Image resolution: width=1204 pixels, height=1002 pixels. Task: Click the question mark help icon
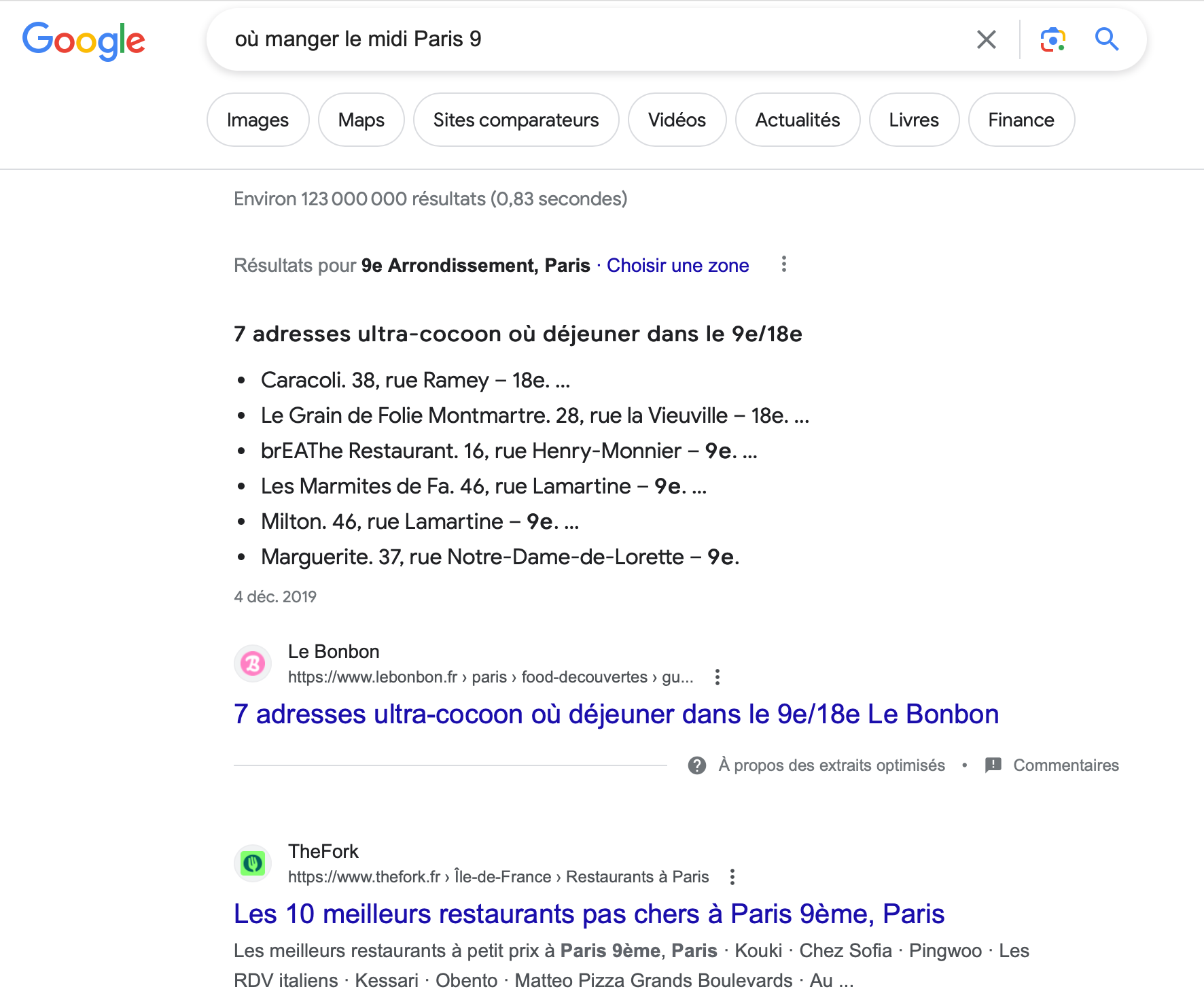697,765
